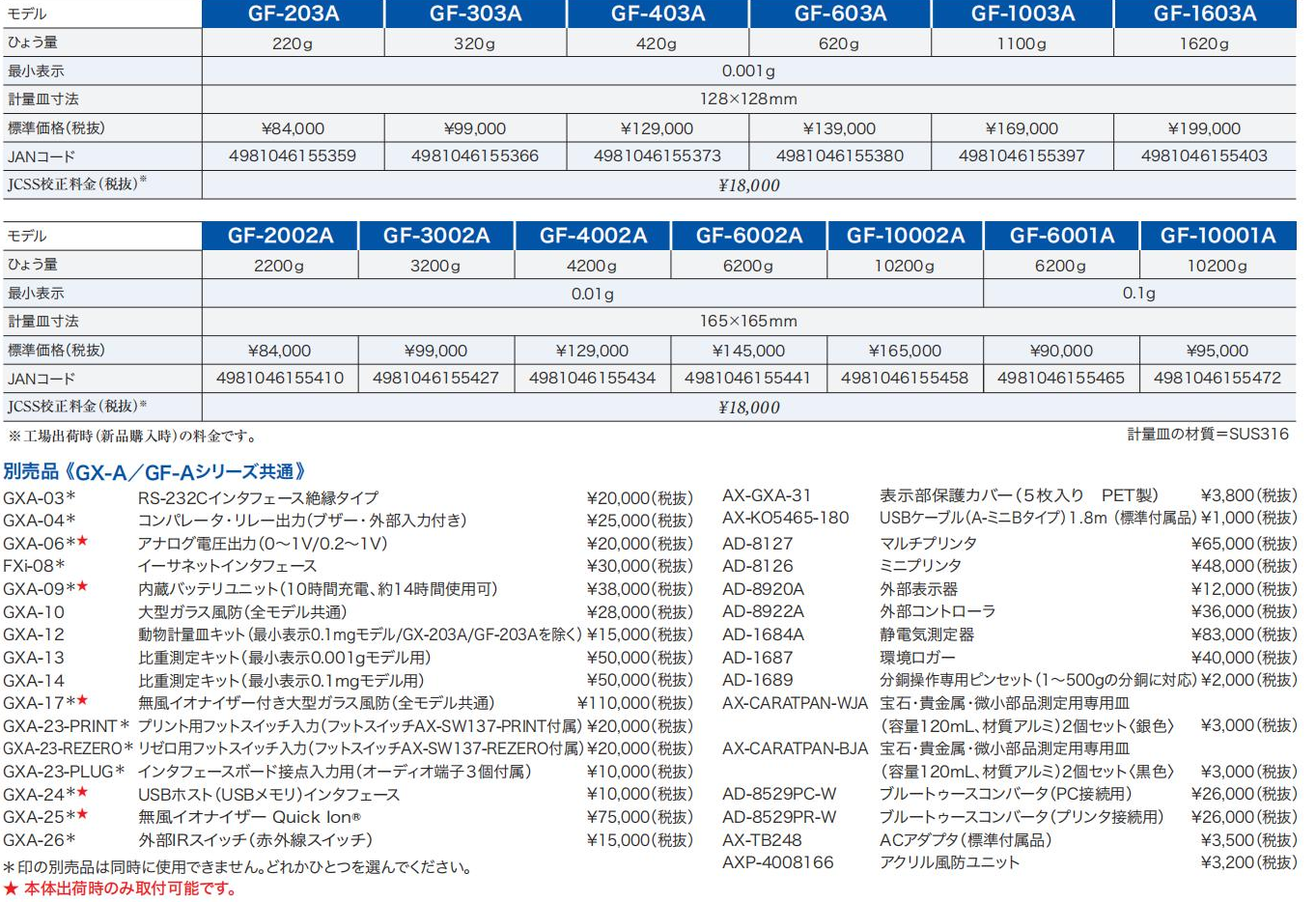Screen dimensions: 1316x902
Task: Click the GXA-03 option code
Action: point(40,498)
